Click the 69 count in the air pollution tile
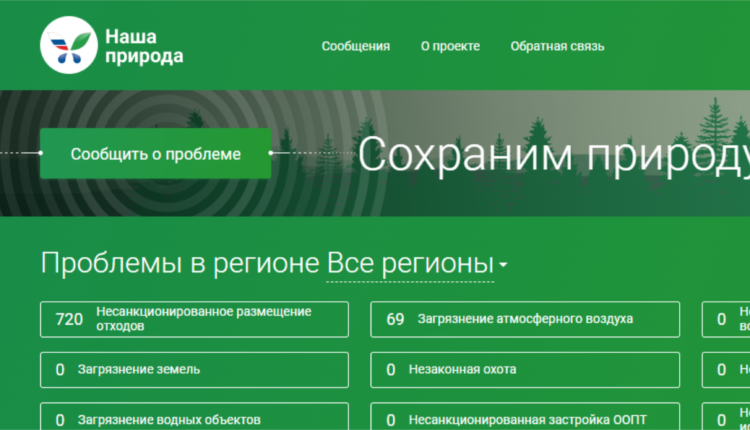 [x=395, y=319]
